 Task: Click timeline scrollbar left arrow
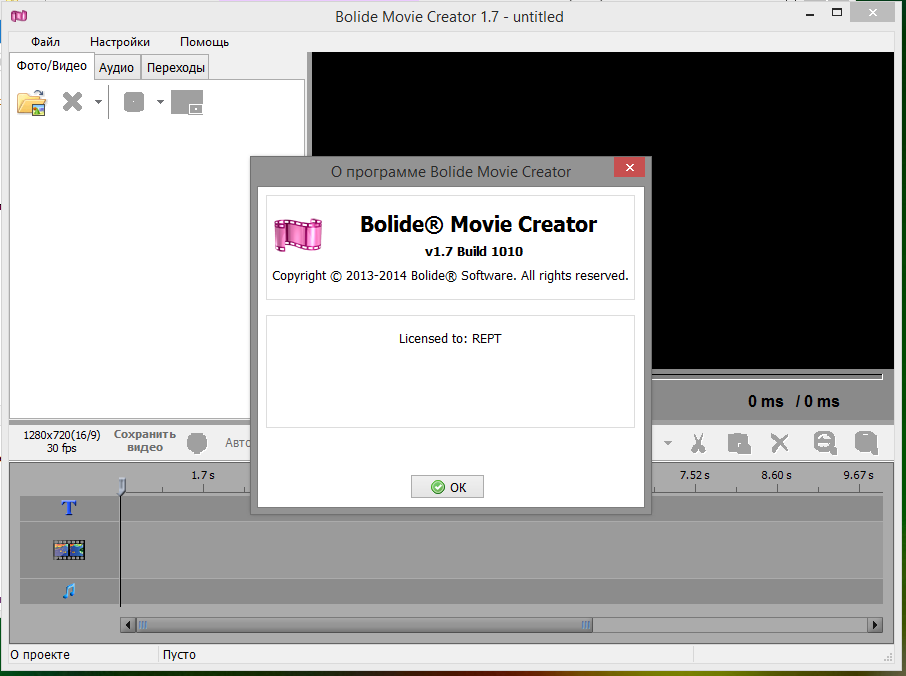[128, 625]
